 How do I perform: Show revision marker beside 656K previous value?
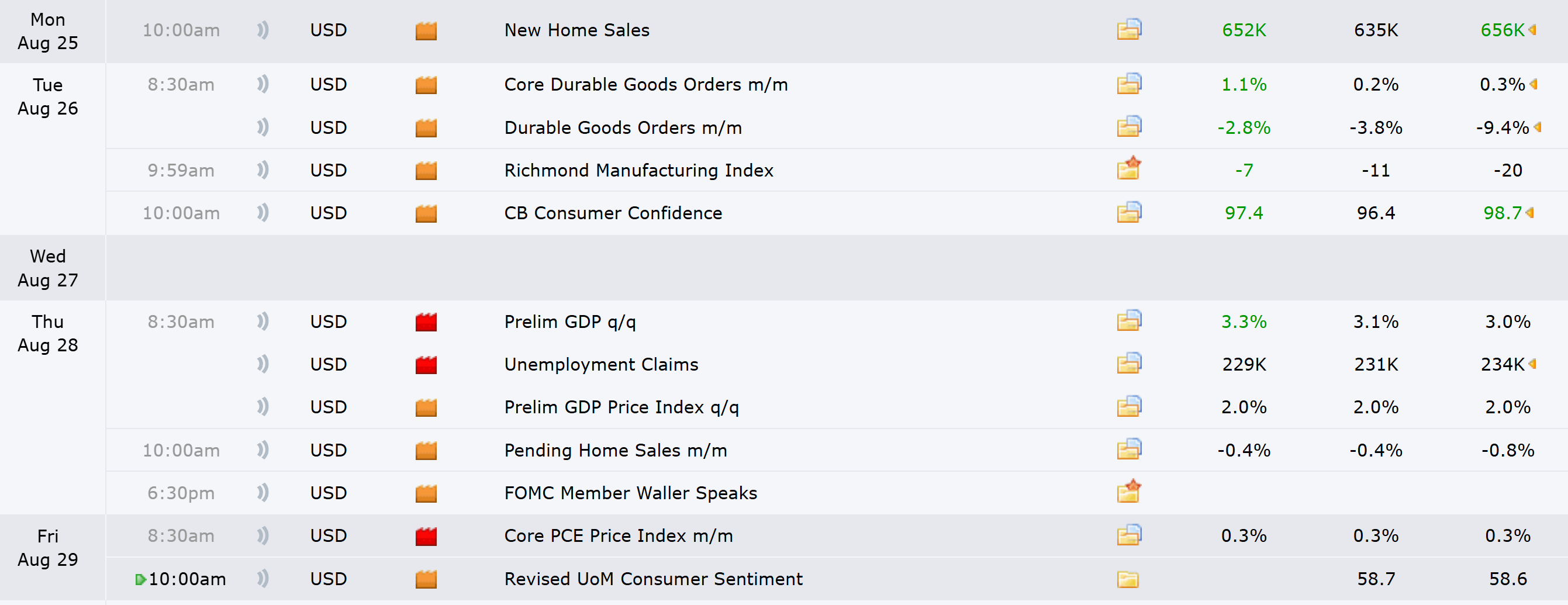[x=1533, y=30]
